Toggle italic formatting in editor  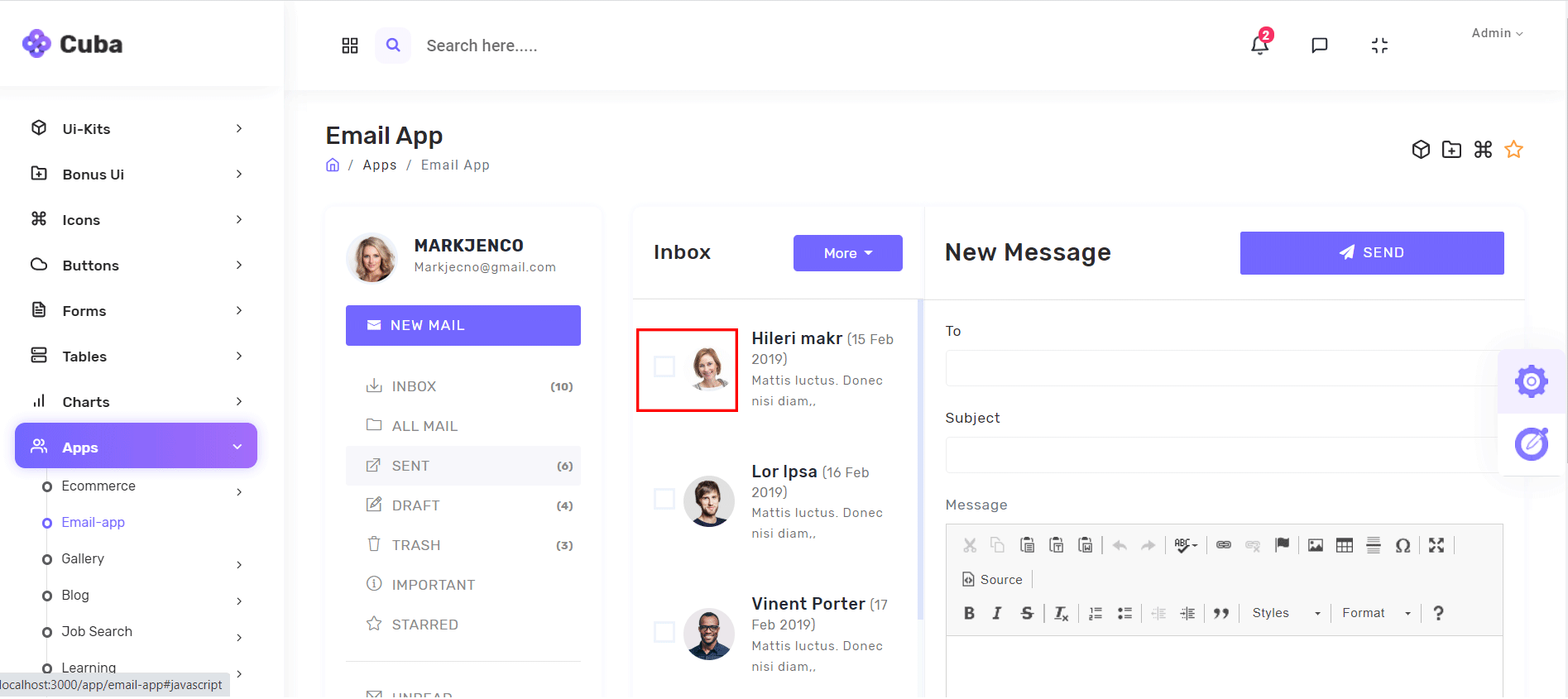pyautogui.click(x=997, y=613)
